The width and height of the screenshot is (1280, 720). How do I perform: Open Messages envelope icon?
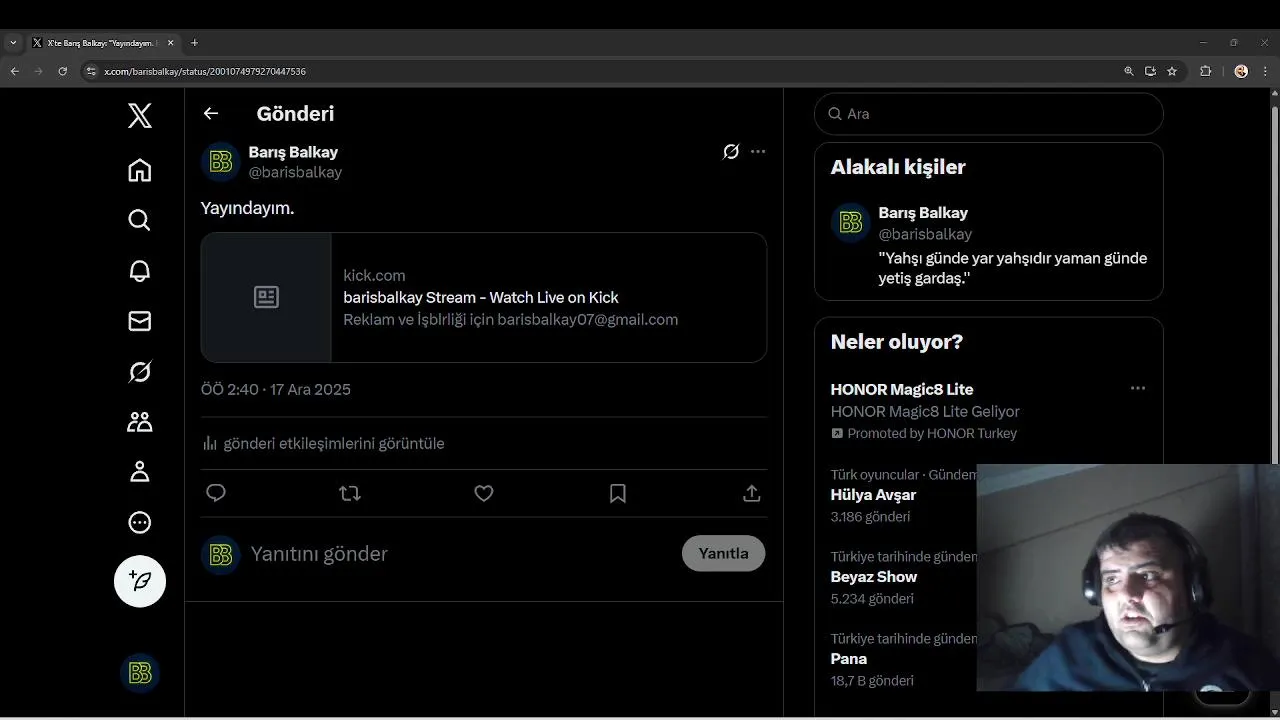click(140, 321)
